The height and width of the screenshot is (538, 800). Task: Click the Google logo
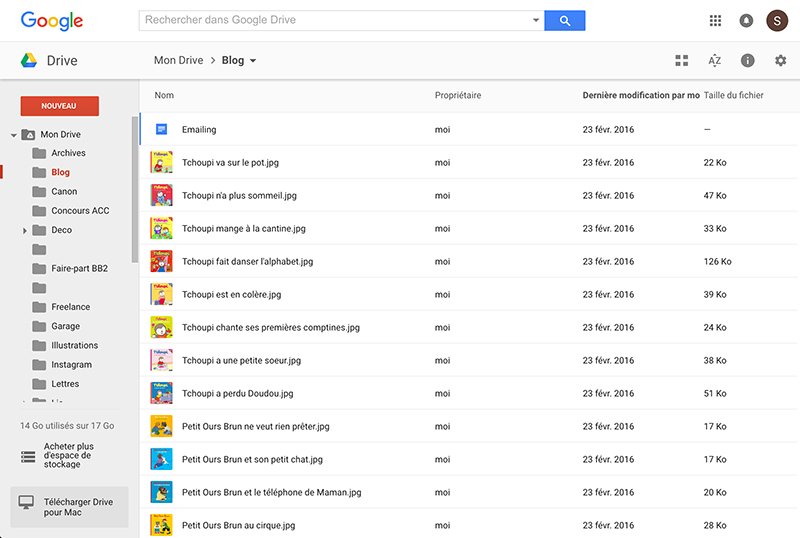(x=52, y=21)
